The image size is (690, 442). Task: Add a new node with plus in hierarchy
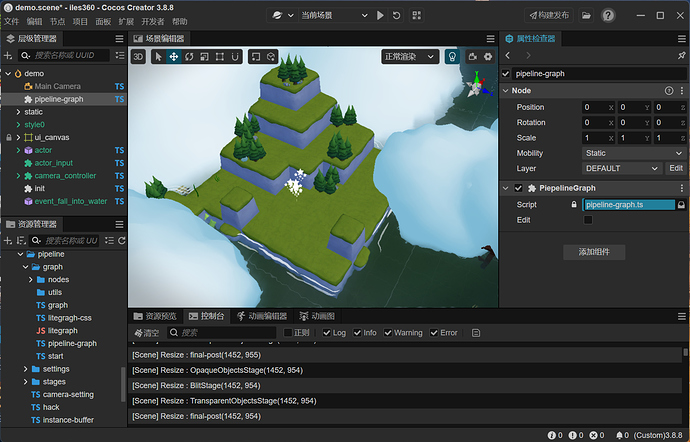click(x=7, y=55)
